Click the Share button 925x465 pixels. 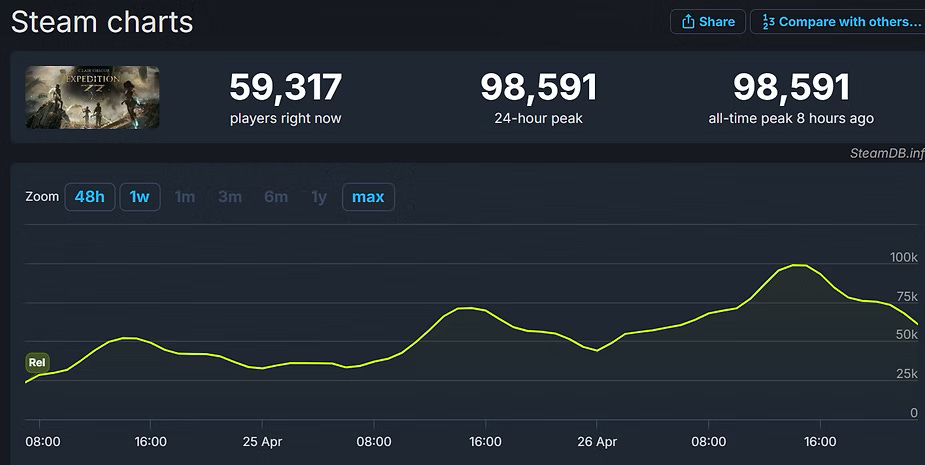point(707,22)
